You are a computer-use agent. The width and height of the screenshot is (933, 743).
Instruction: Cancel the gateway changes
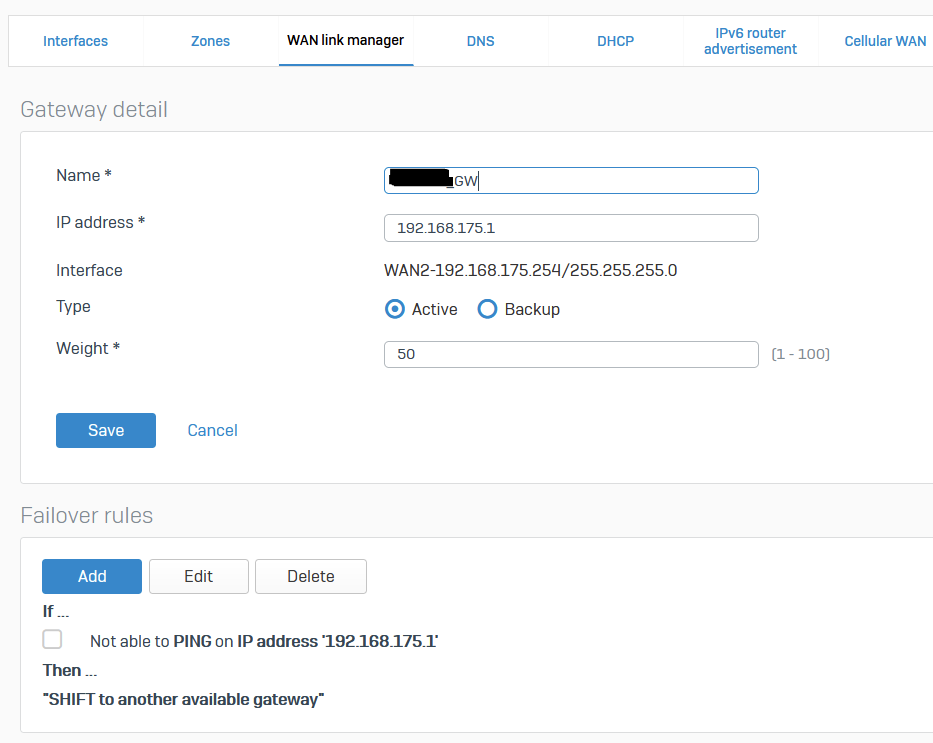tap(212, 431)
